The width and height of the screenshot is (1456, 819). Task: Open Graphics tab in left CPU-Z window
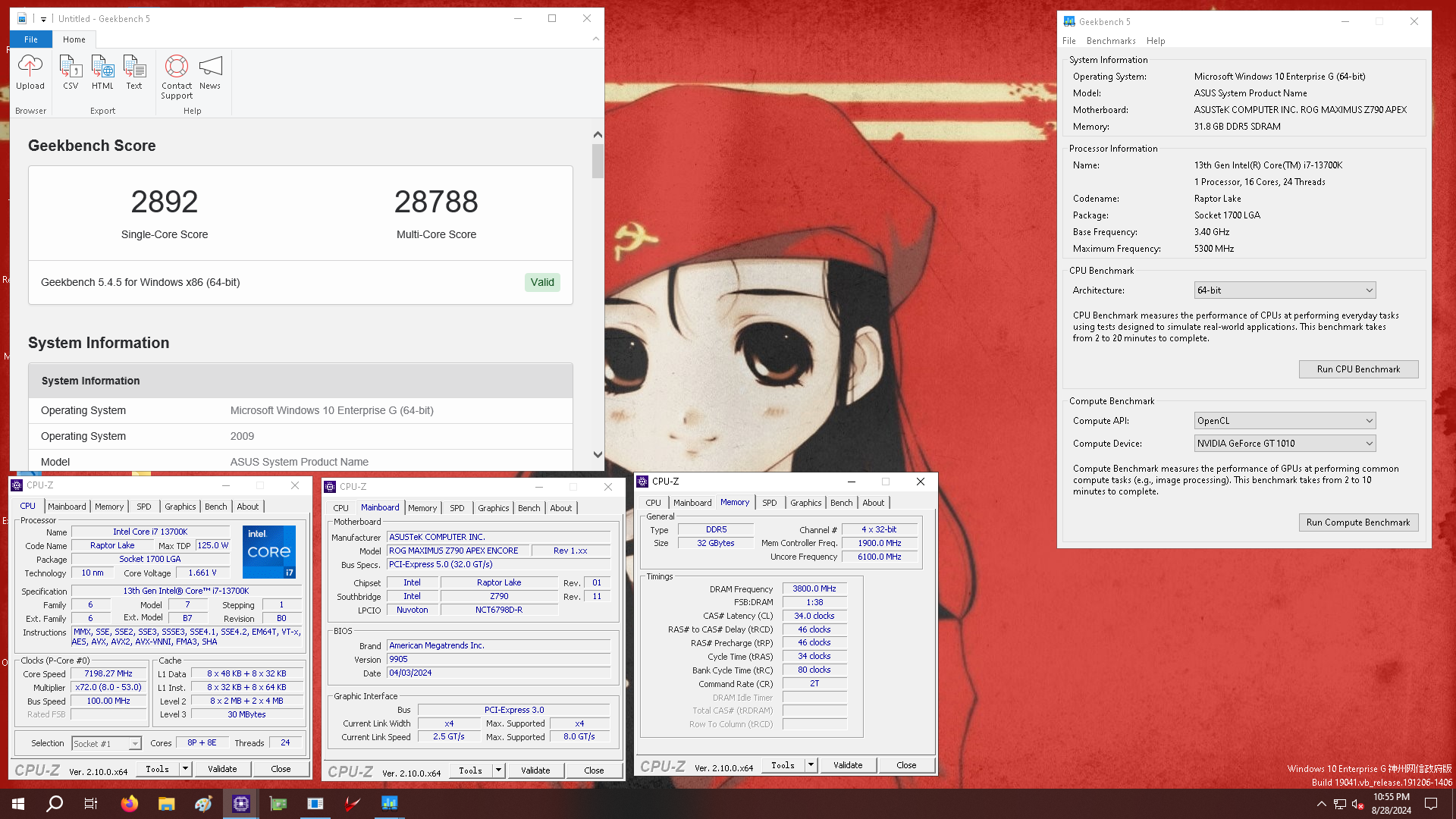[x=180, y=507]
